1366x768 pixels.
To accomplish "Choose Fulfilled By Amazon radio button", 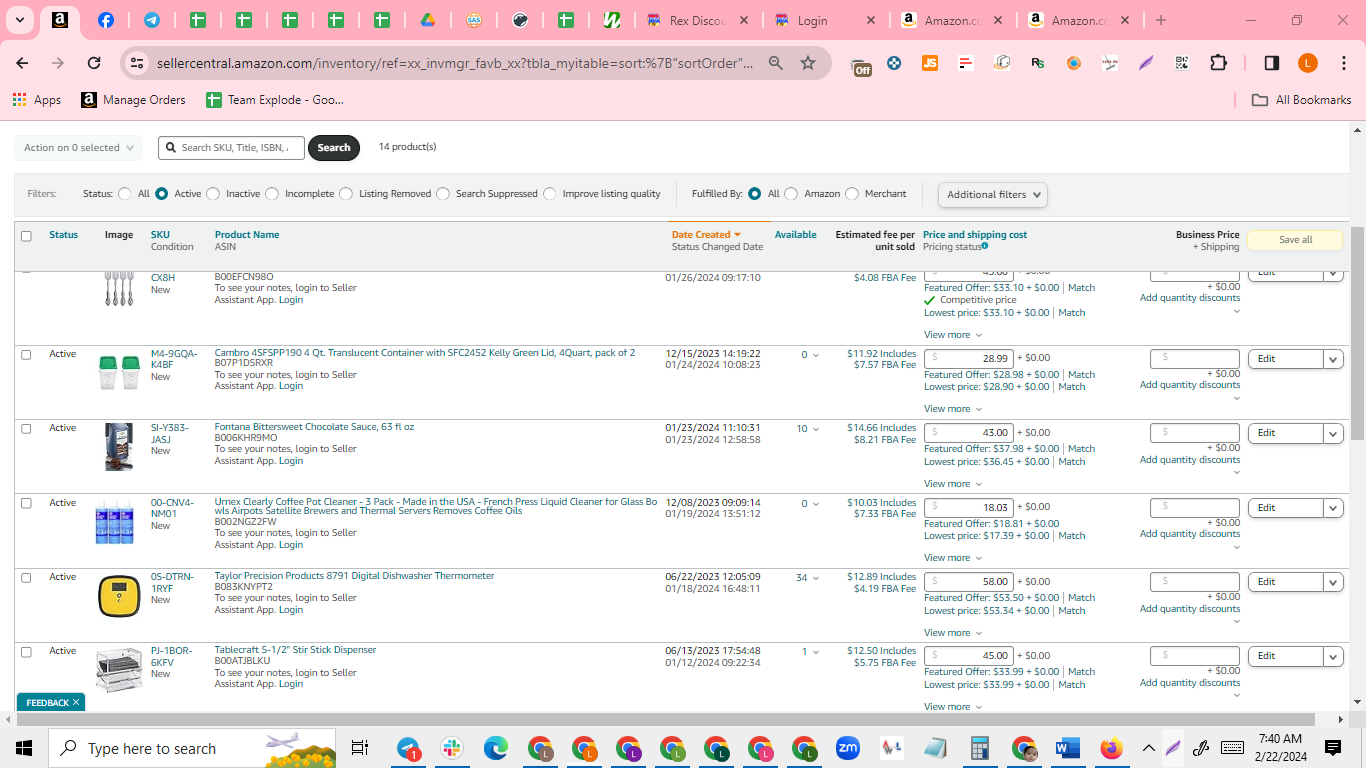I will pyautogui.click(x=791, y=194).
